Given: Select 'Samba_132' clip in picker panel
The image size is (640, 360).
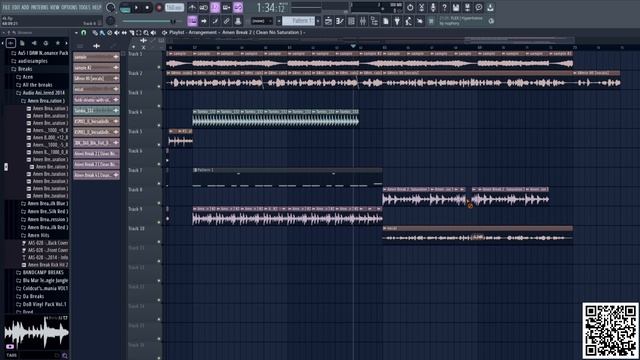Looking at the screenshot, I should (x=96, y=111).
